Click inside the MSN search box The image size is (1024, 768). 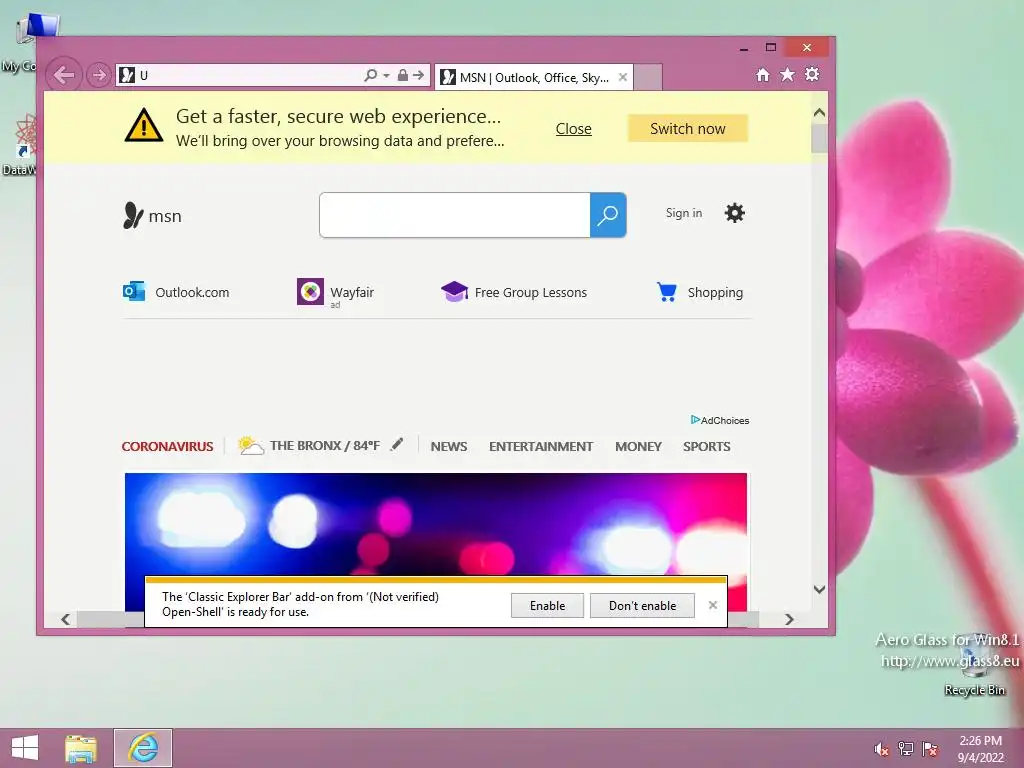tap(455, 215)
